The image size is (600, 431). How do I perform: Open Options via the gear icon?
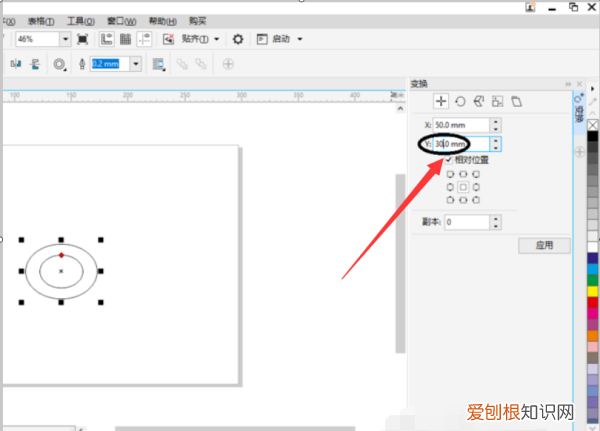click(x=237, y=39)
